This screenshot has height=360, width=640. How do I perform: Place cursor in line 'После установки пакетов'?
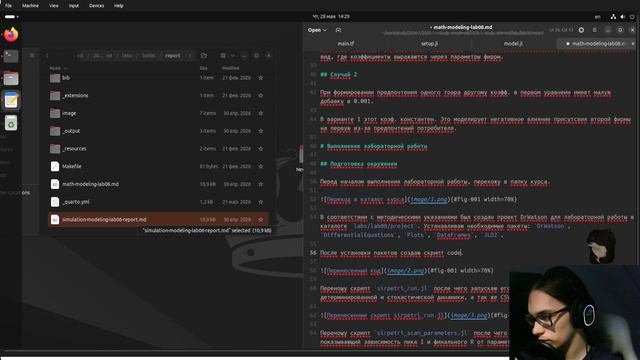pos(391,253)
